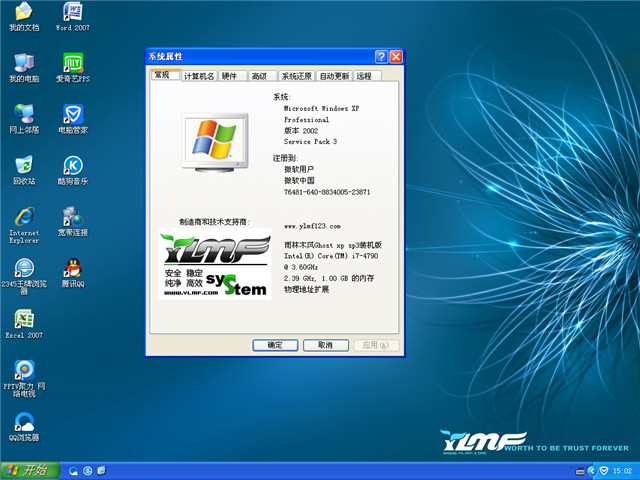Switch to the 远程 tab
The image size is (640, 480).
pyautogui.click(x=367, y=76)
